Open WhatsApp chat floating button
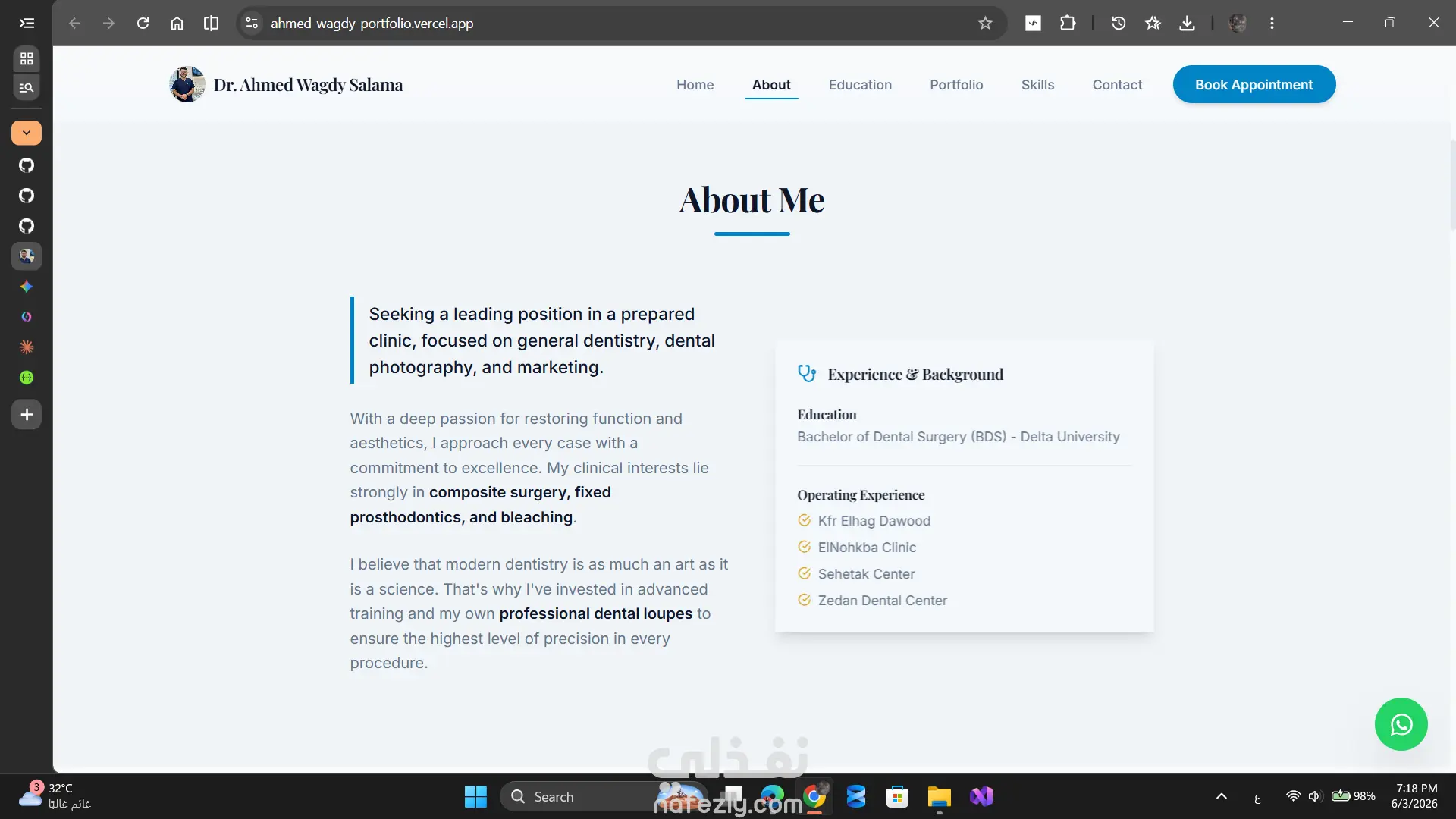This screenshot has width=1456, height=819. (x=1401, y=724)
